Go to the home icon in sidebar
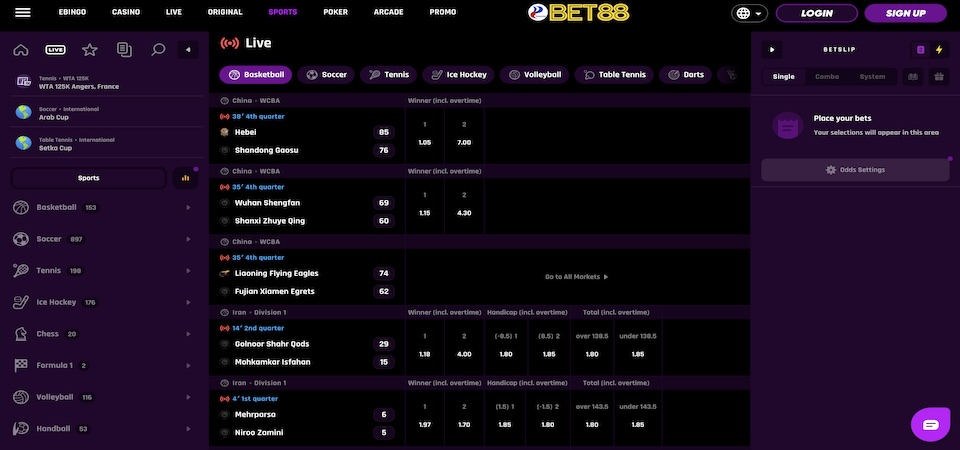 [21, 50]
